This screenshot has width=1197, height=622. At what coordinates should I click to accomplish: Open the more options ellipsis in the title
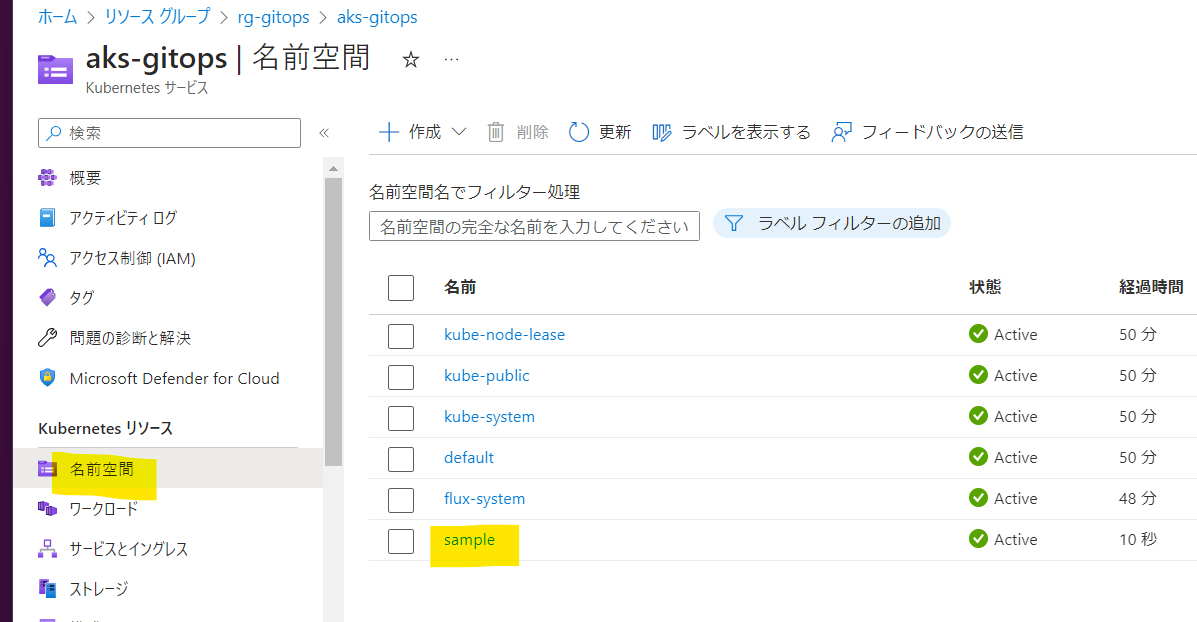451,60
